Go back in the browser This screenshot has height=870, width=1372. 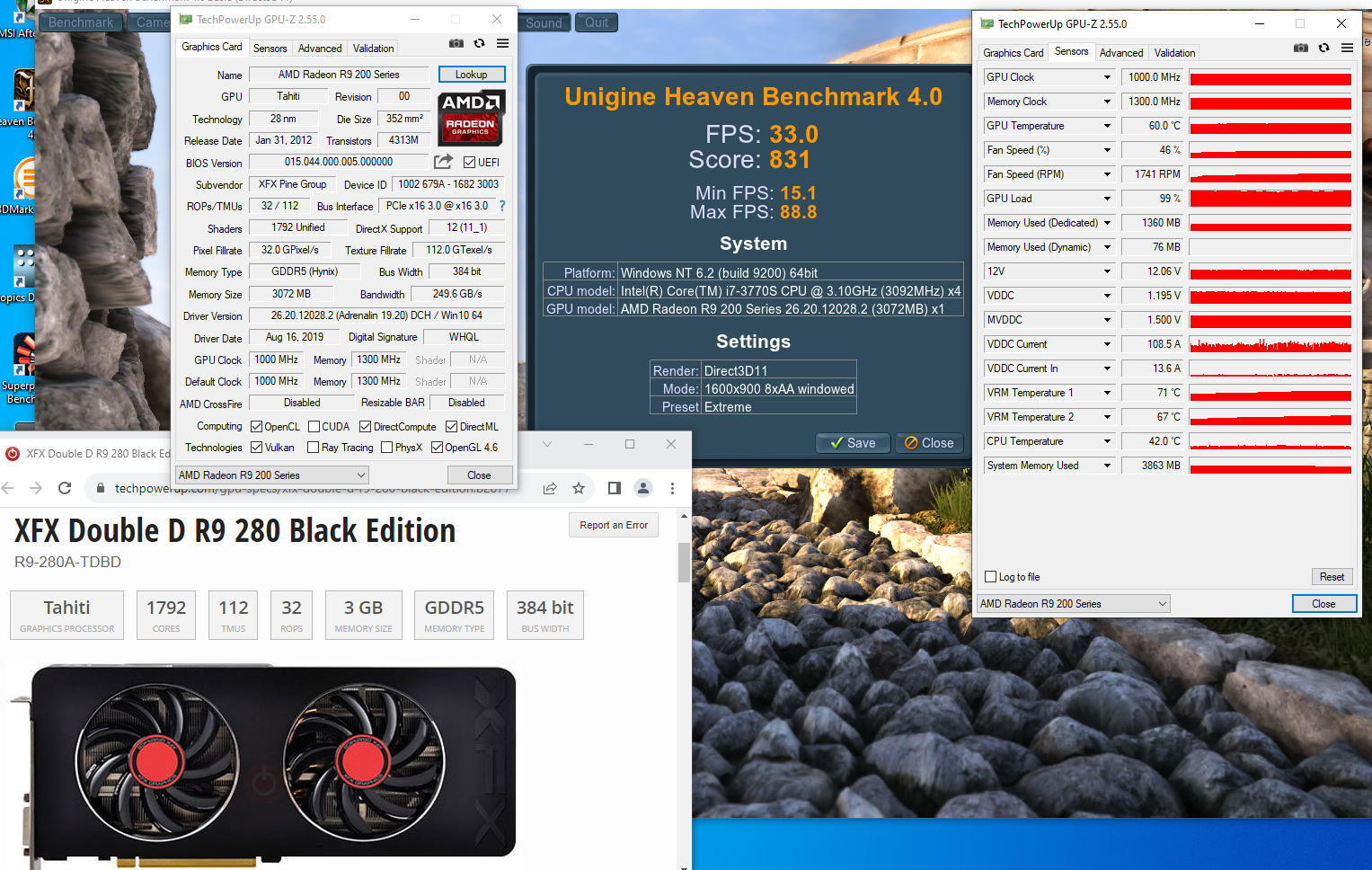[8, 488]
